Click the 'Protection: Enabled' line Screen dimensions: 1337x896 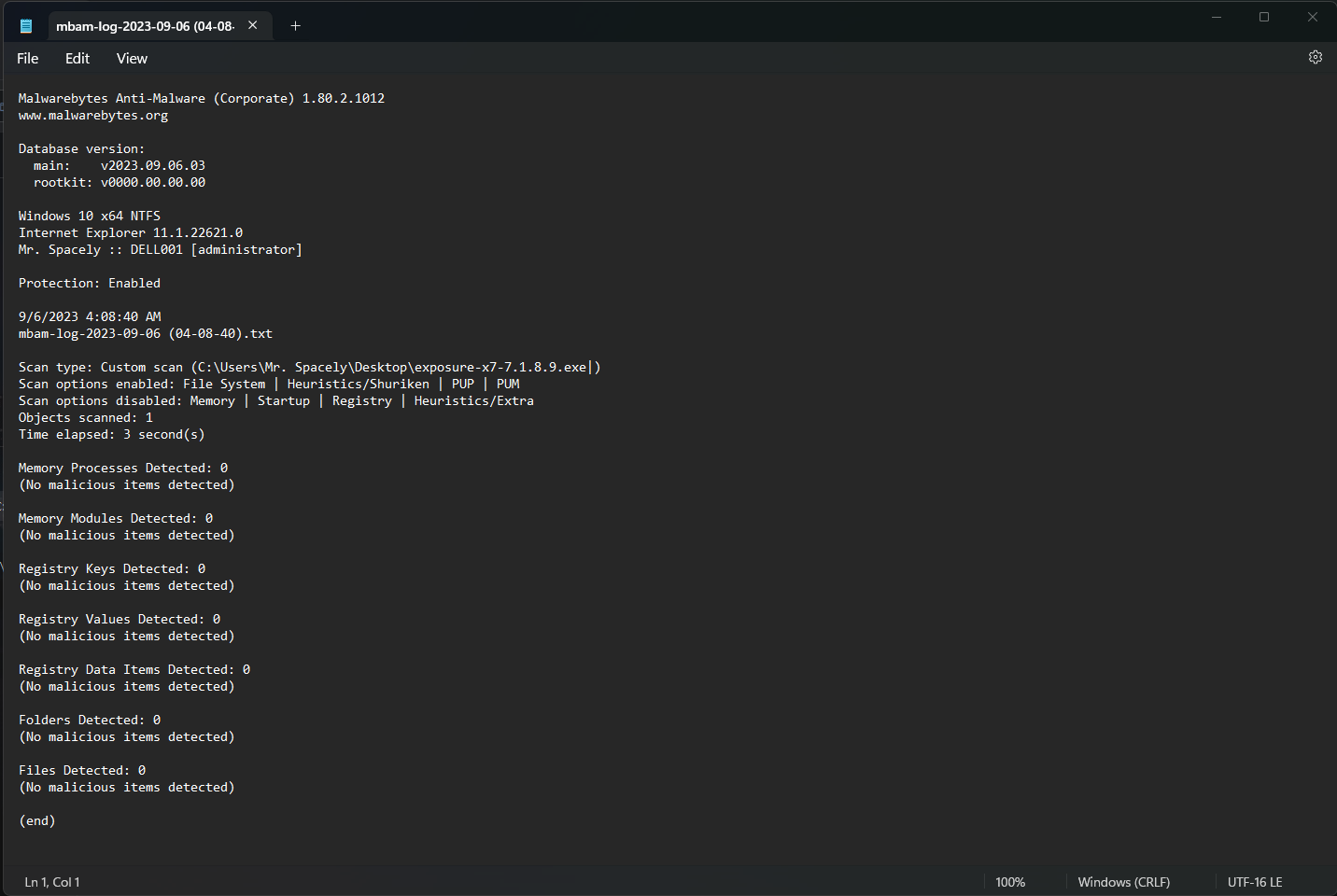[x=90, y=283]
